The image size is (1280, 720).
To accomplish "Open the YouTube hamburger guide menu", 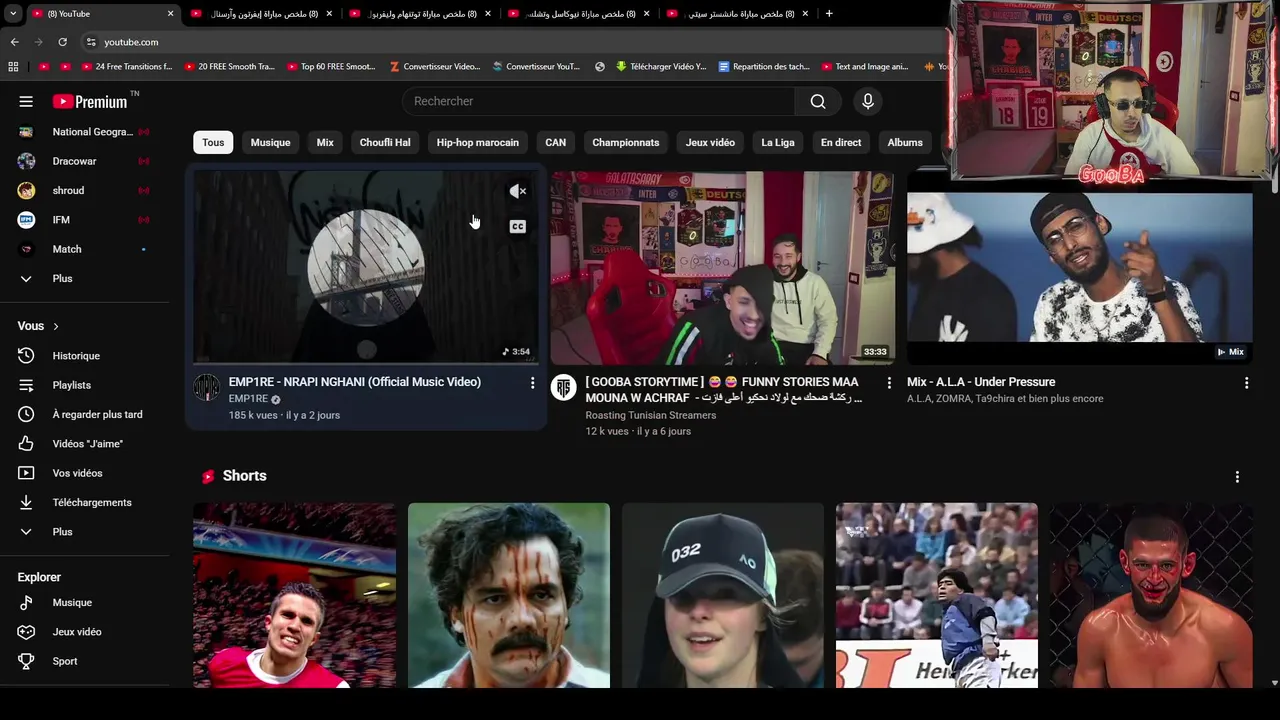I will (26, 101).
